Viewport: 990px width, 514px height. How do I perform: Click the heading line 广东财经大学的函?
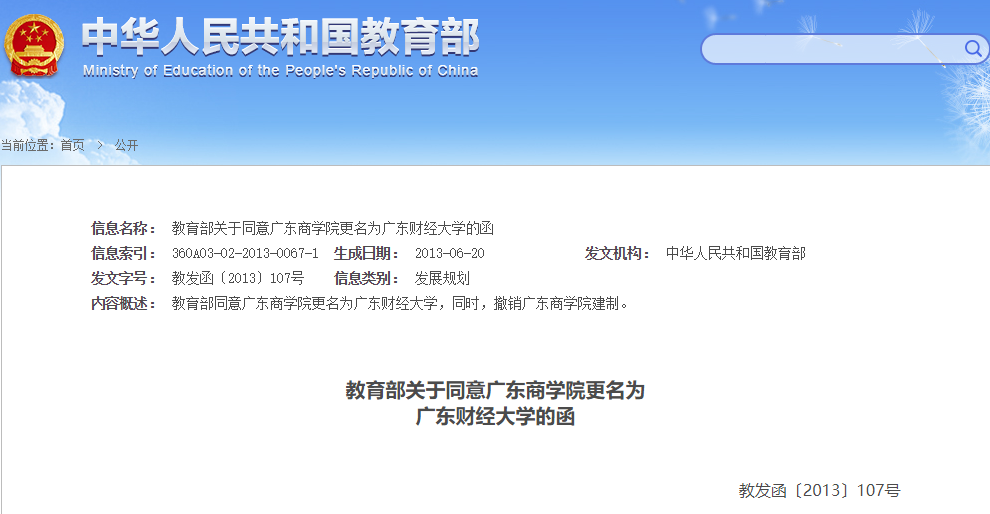pos(495,417)
